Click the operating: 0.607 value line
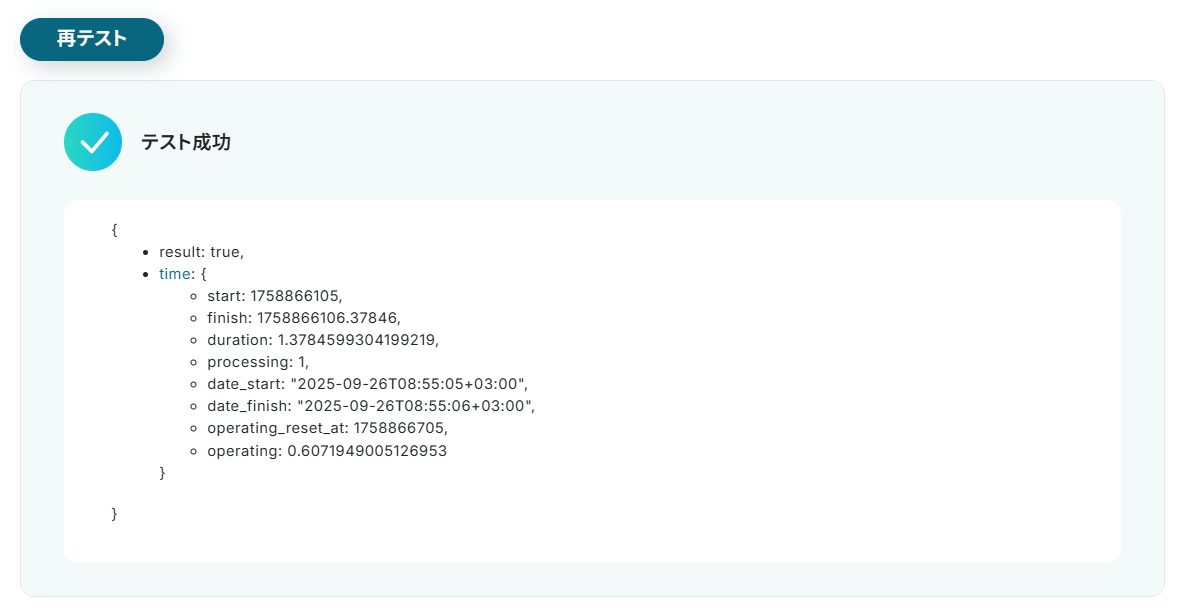The image size is (1183, 614). (x=327, y=451)
